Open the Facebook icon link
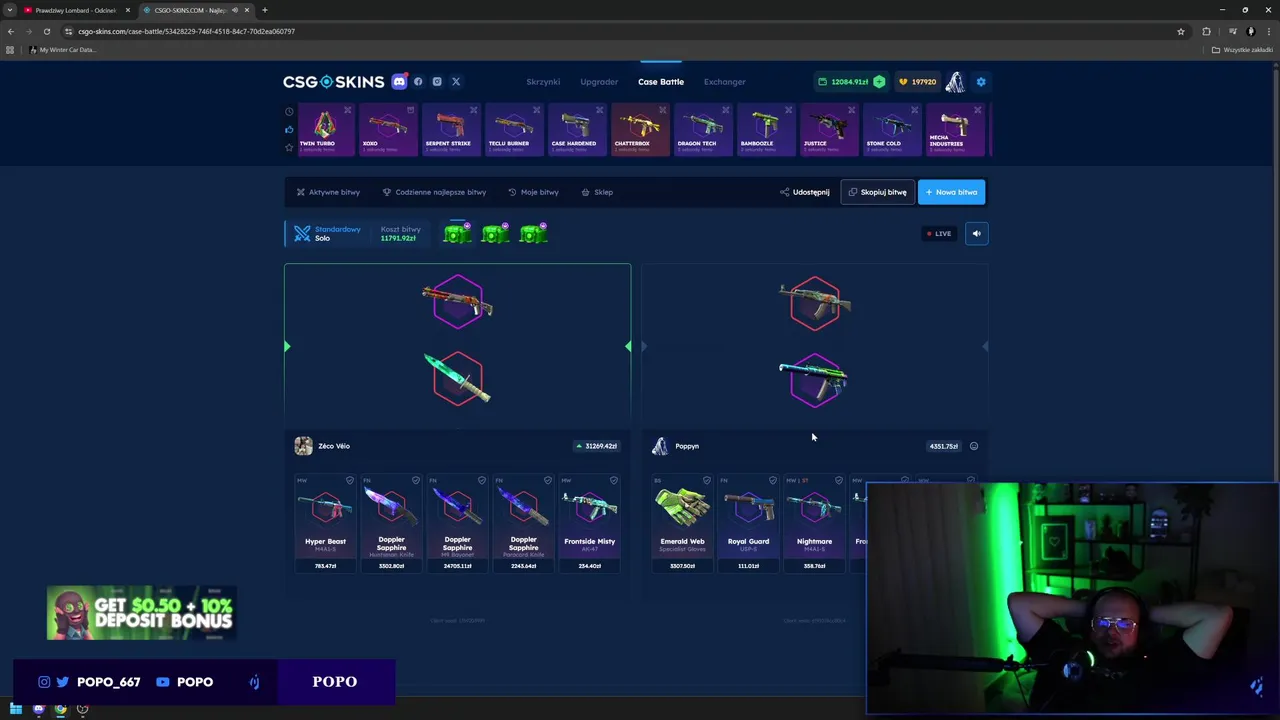Screen dimensions: 1280x720 (418, 82)
